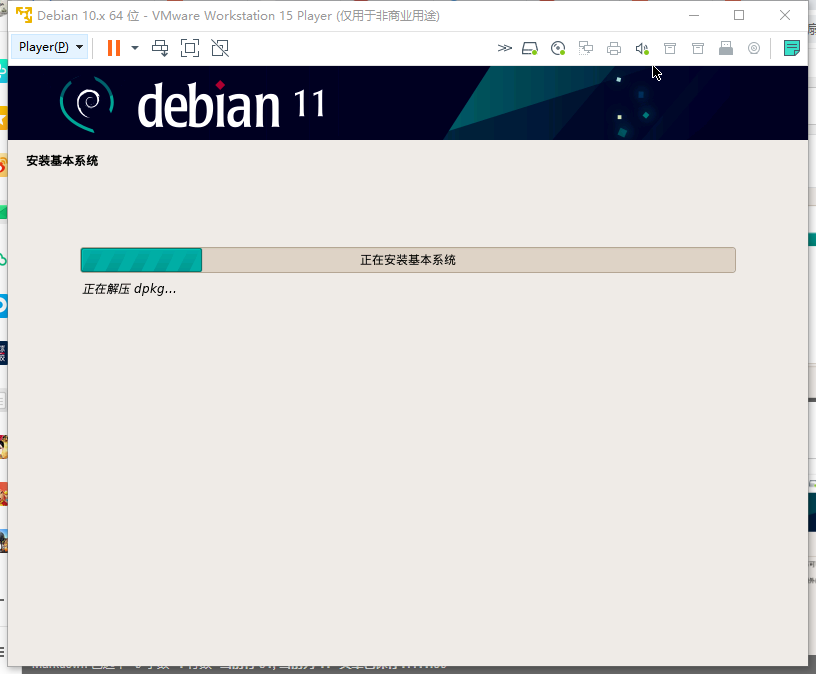Open the network adapter device icon
This screenshot has width=816, height=674.
point(586,48)
